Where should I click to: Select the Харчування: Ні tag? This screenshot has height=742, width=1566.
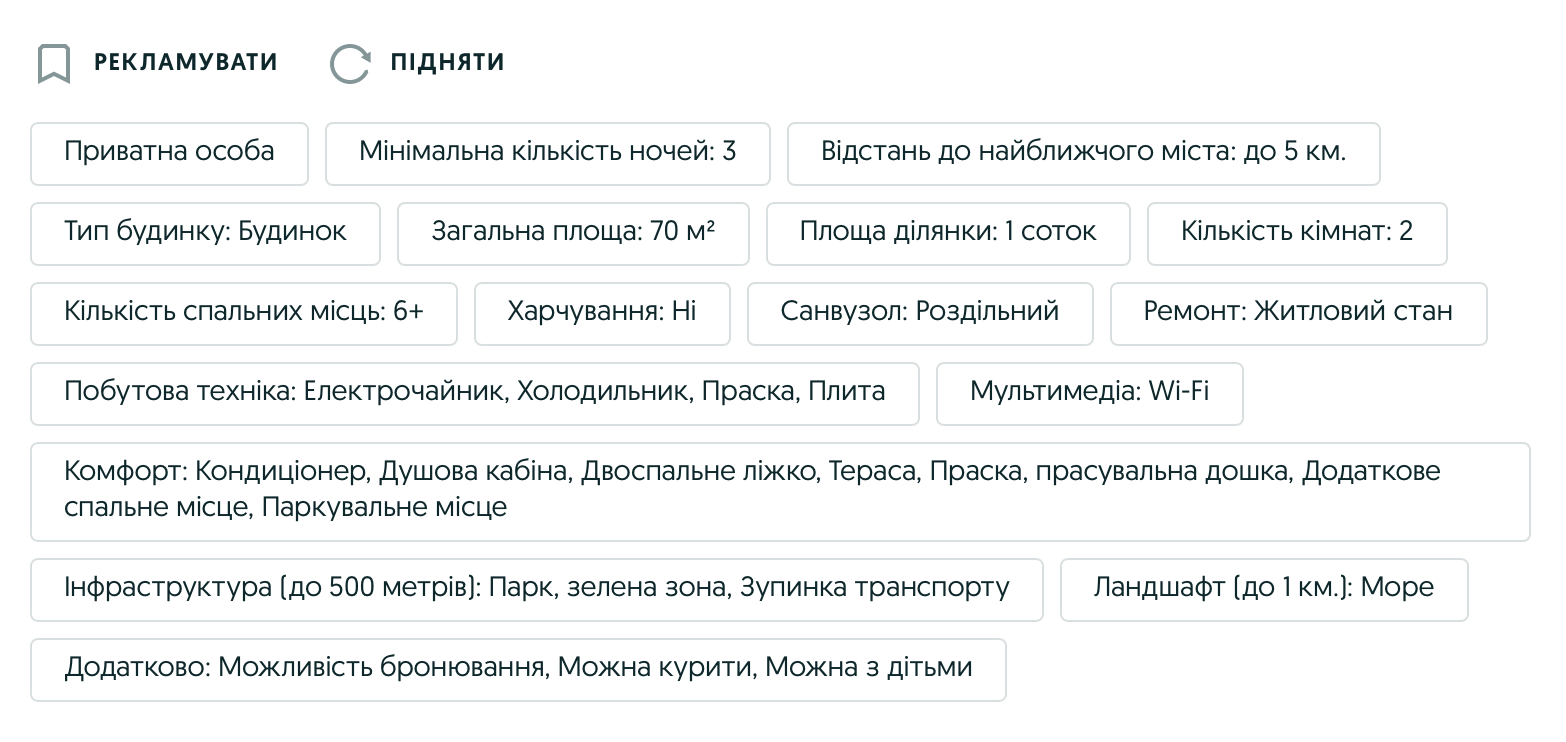tap(602, 313)
